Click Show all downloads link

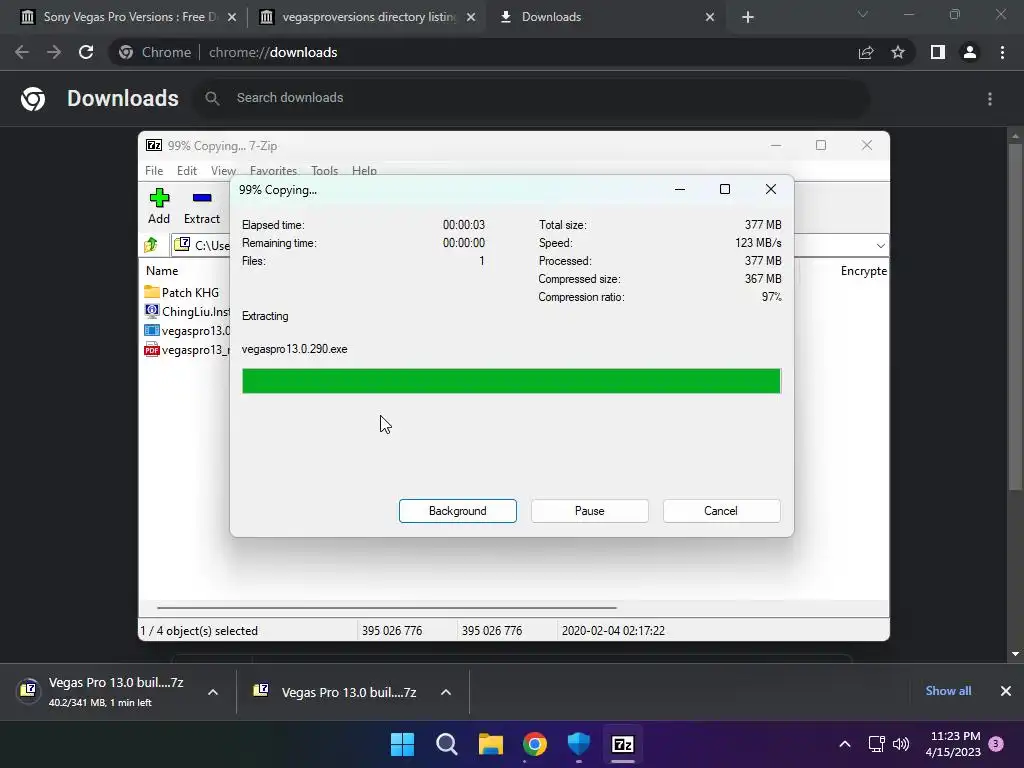pos(948,691)
